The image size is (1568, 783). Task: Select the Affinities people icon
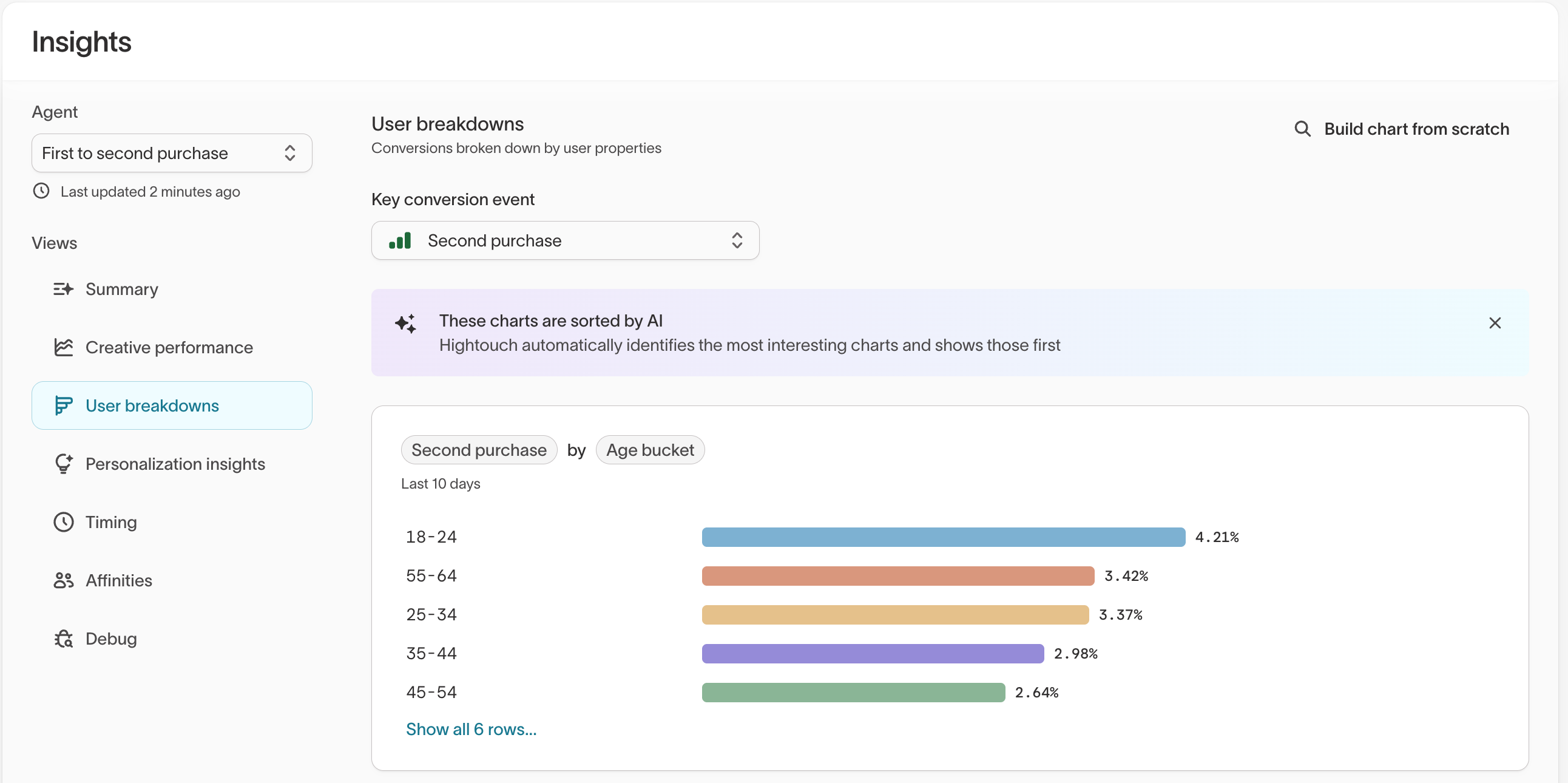pyautogui.click(x=63, y=580)
